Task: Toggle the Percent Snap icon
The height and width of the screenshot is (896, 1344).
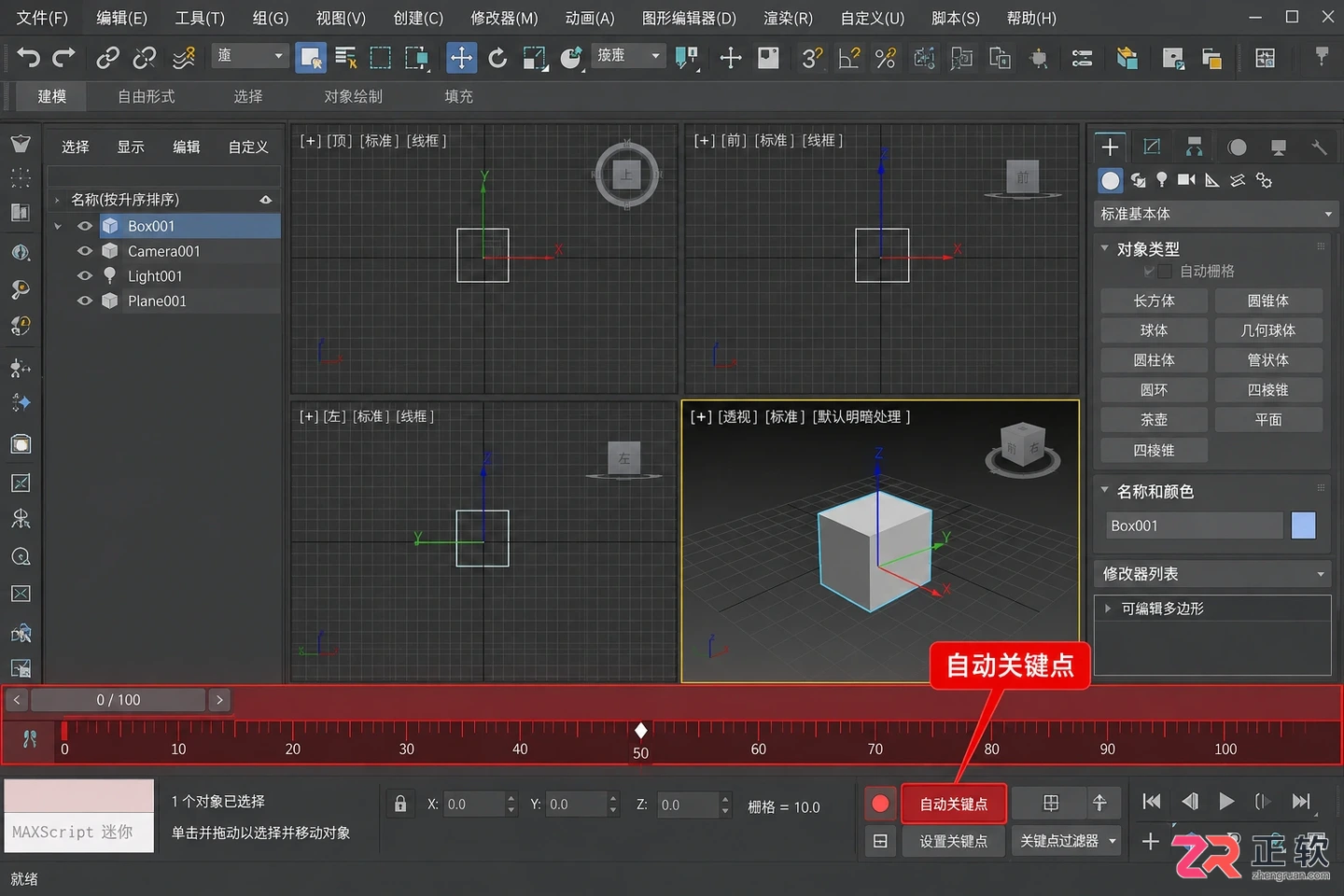Action: click(x=886, y=58)
